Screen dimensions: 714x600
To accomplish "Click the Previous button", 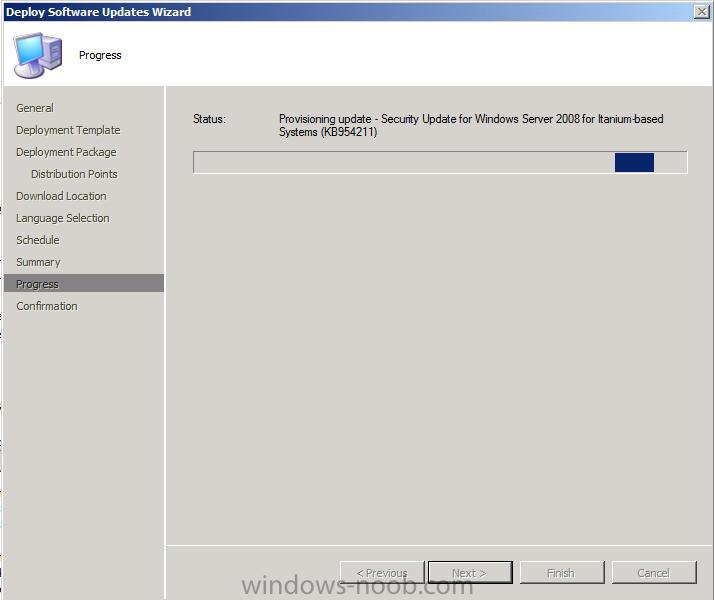I will 382,572.
